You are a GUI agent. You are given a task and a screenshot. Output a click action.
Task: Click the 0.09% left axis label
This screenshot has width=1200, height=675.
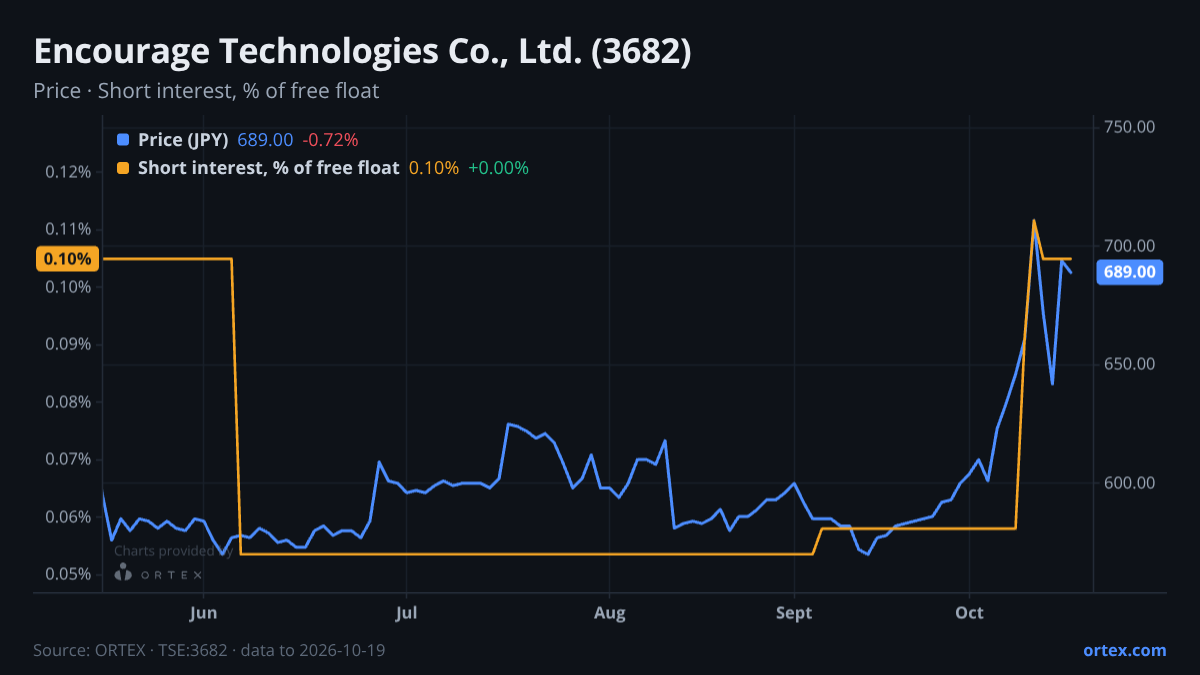[69, 344]
